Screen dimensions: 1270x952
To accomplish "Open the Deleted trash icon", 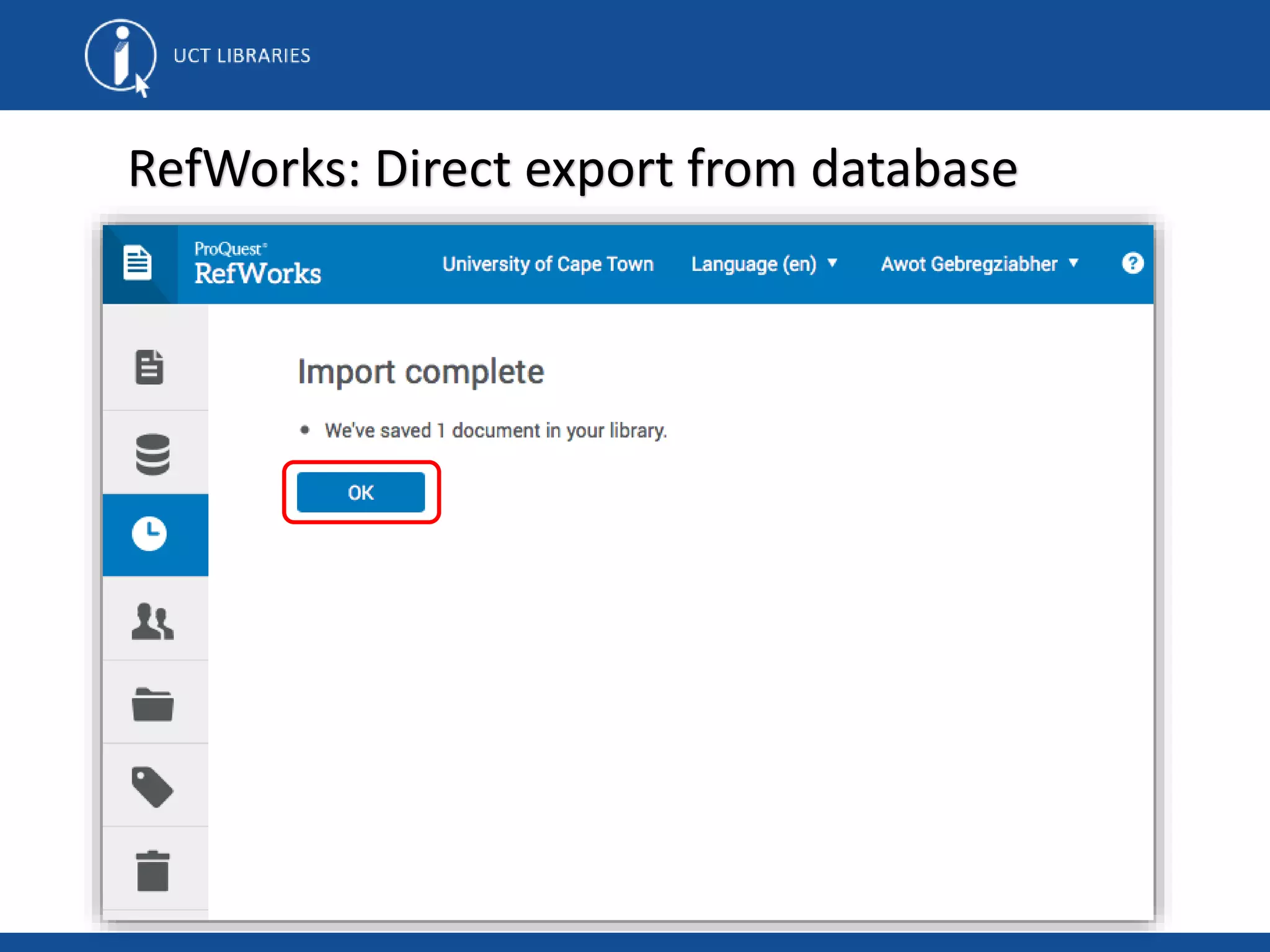I will (153, 871).
